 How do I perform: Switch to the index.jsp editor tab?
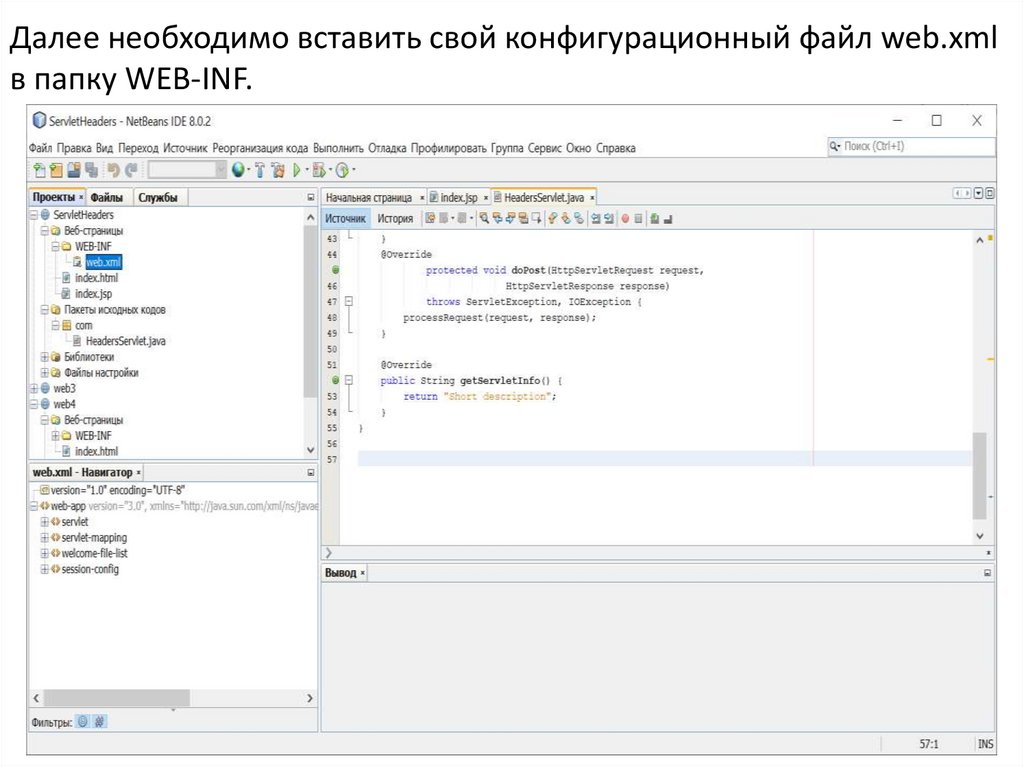(x=458, y=198)
